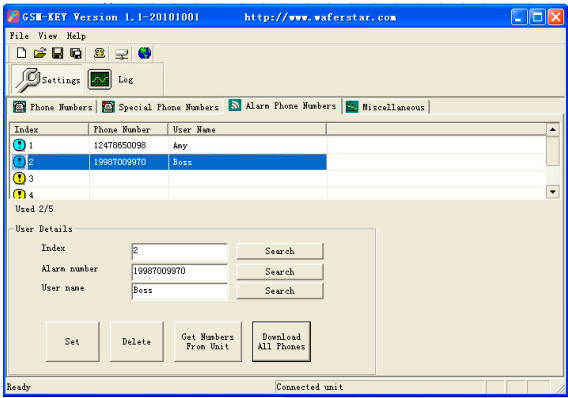Click the Ready status bar text

pyautogui.click(x=18, y=387)
